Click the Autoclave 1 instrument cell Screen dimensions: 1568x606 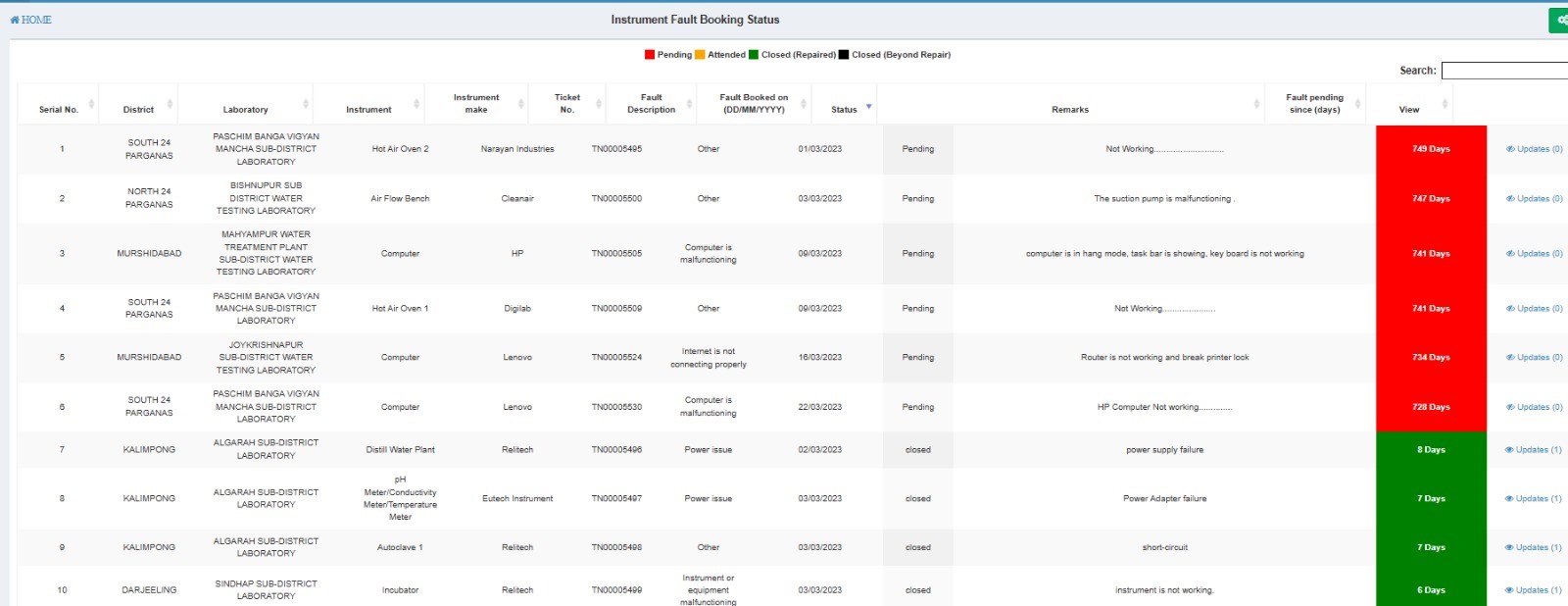(400, 547)
